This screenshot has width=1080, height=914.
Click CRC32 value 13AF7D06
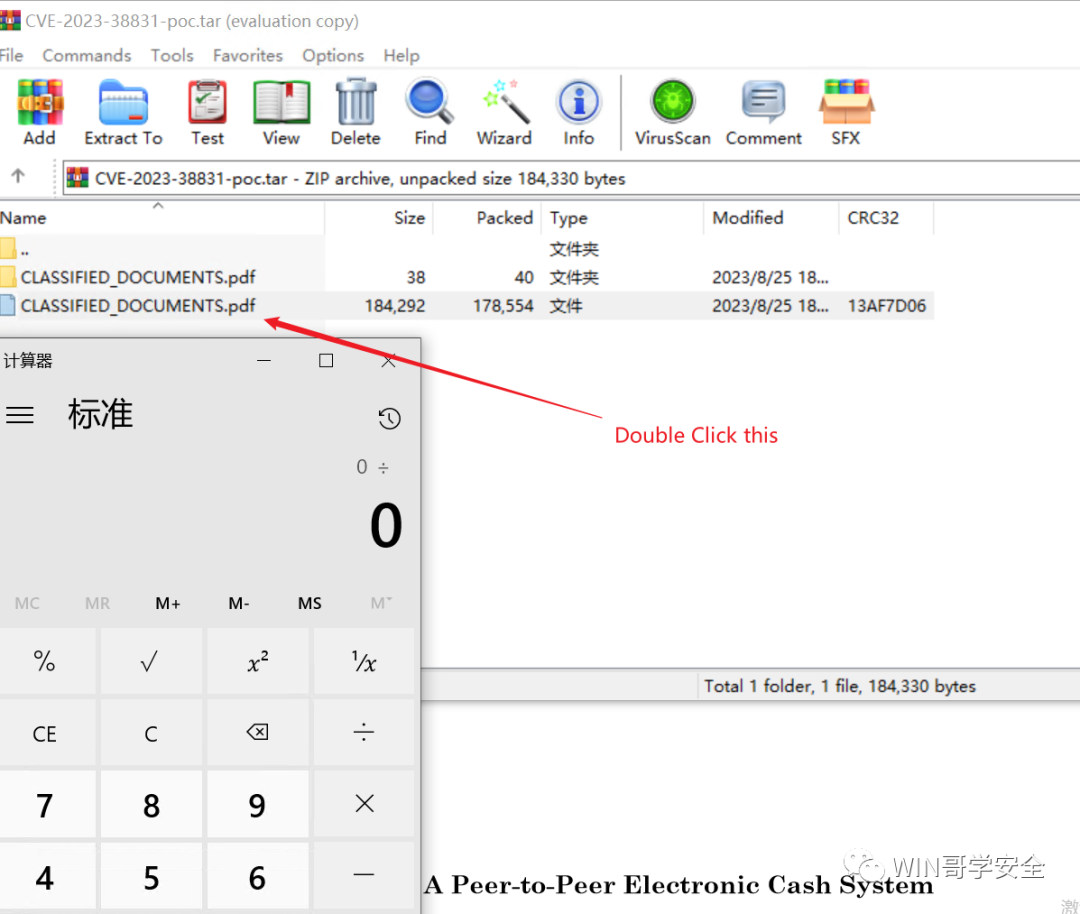(886, 306)
